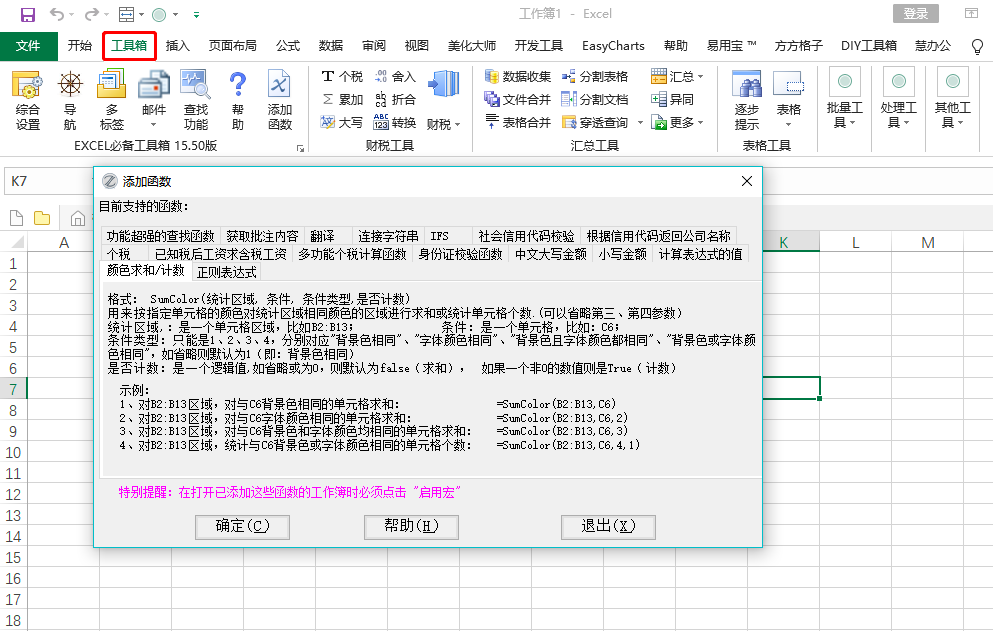Confirm with the 确定(C) button
The width and height of the screenshot is (993, 631).
tap(243, 526)
